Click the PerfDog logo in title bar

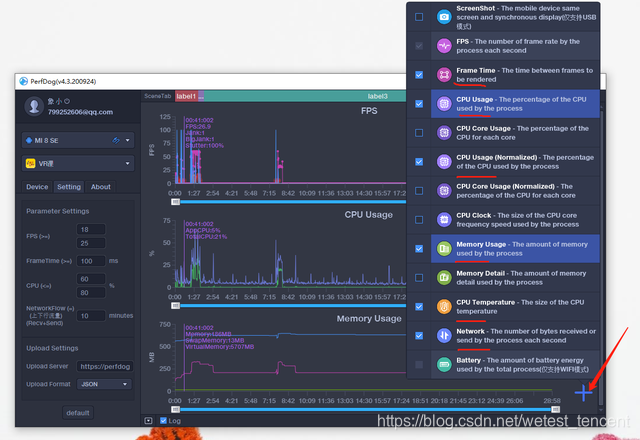(x=24, y=81)
